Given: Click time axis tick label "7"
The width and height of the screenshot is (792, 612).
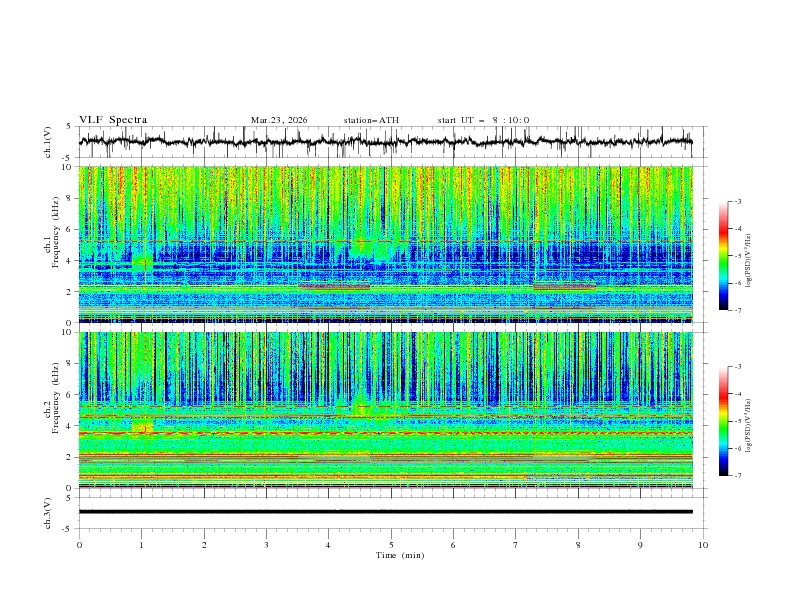Looking at the screenshot, I should pos(516,545).
